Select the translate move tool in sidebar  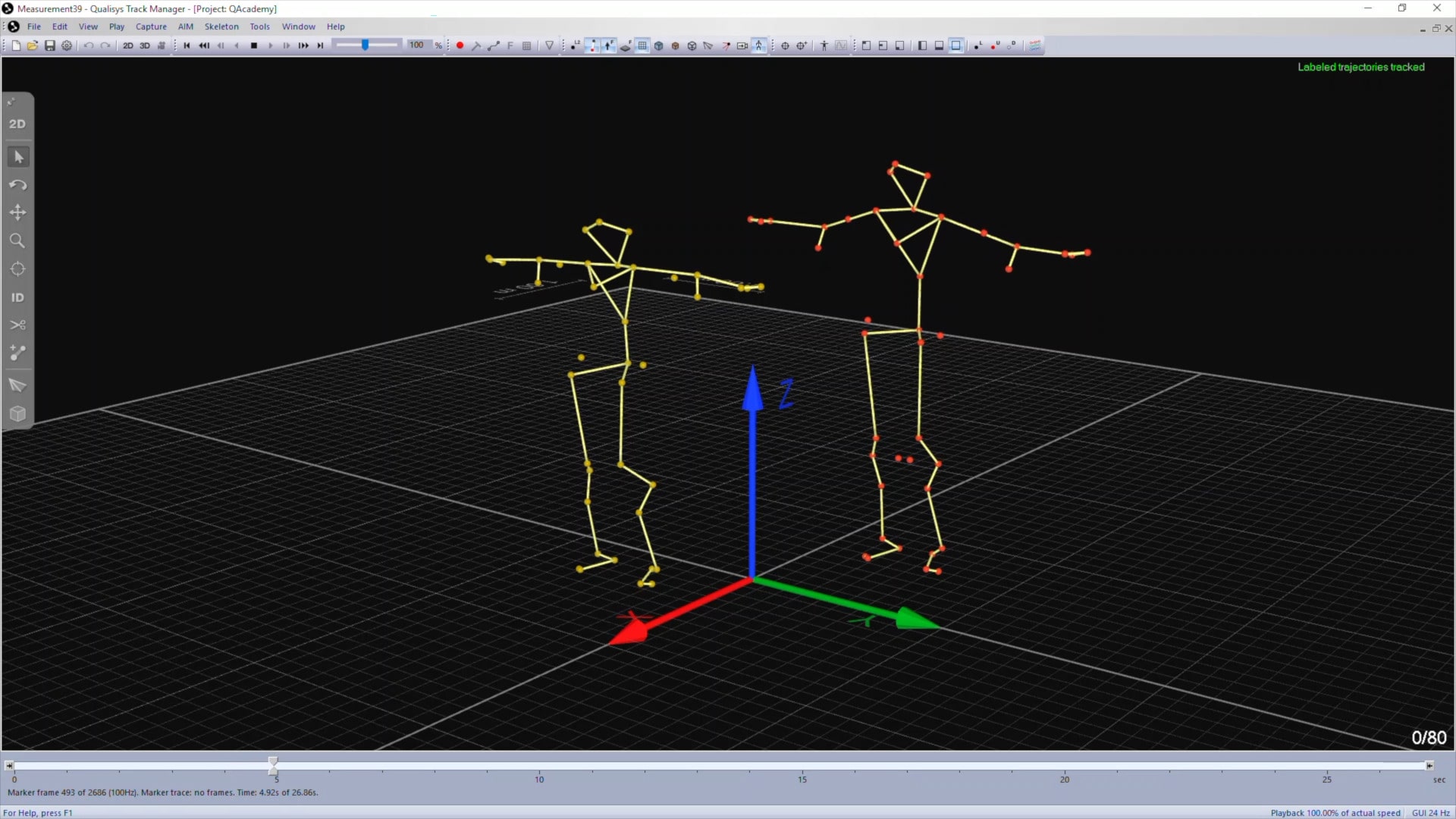click(18, 213)
